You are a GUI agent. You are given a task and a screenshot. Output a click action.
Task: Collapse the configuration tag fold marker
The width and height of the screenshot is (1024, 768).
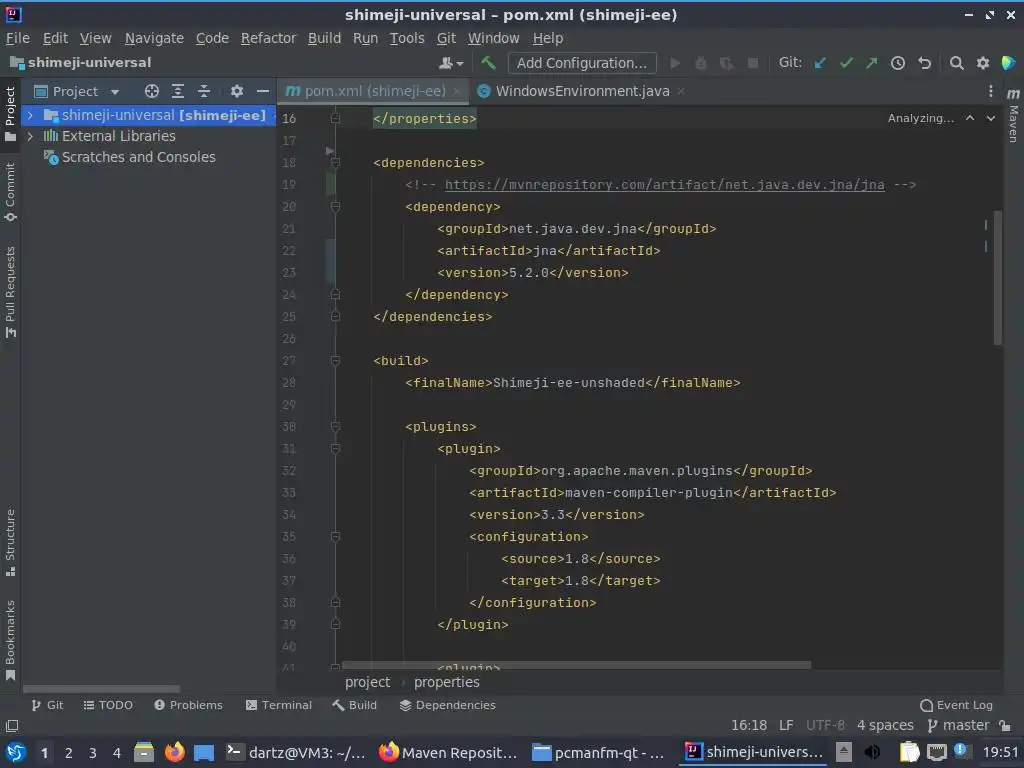coord(335,537)
